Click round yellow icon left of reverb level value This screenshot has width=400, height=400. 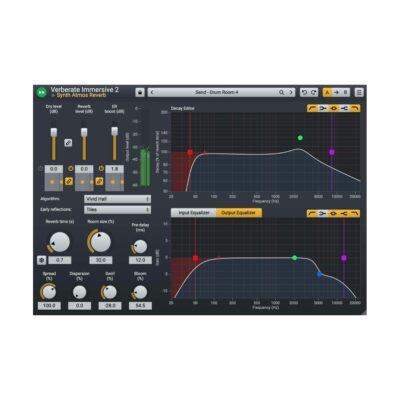(71, 169)
